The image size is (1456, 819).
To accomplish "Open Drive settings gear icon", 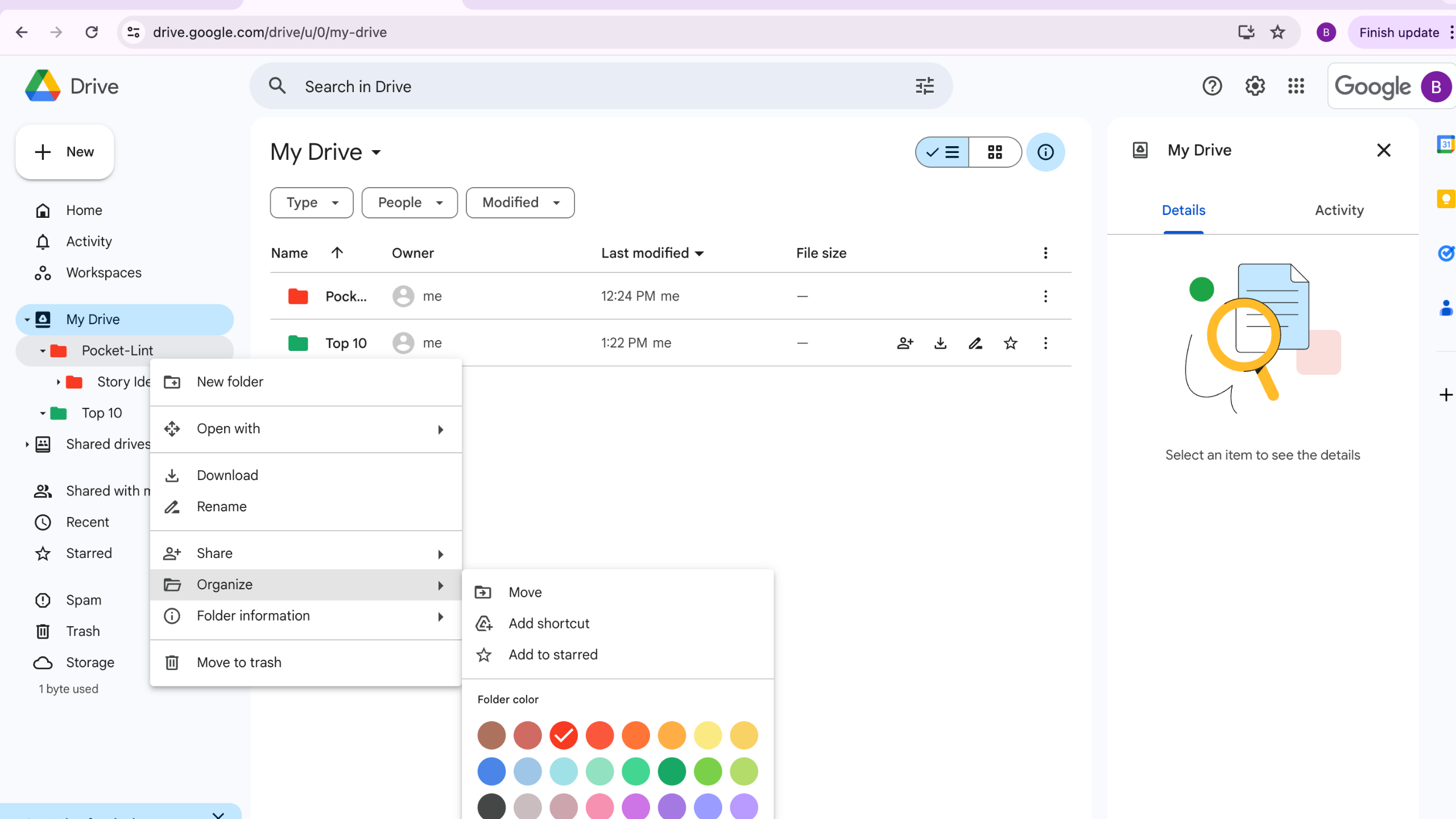I will (1254, 86).
